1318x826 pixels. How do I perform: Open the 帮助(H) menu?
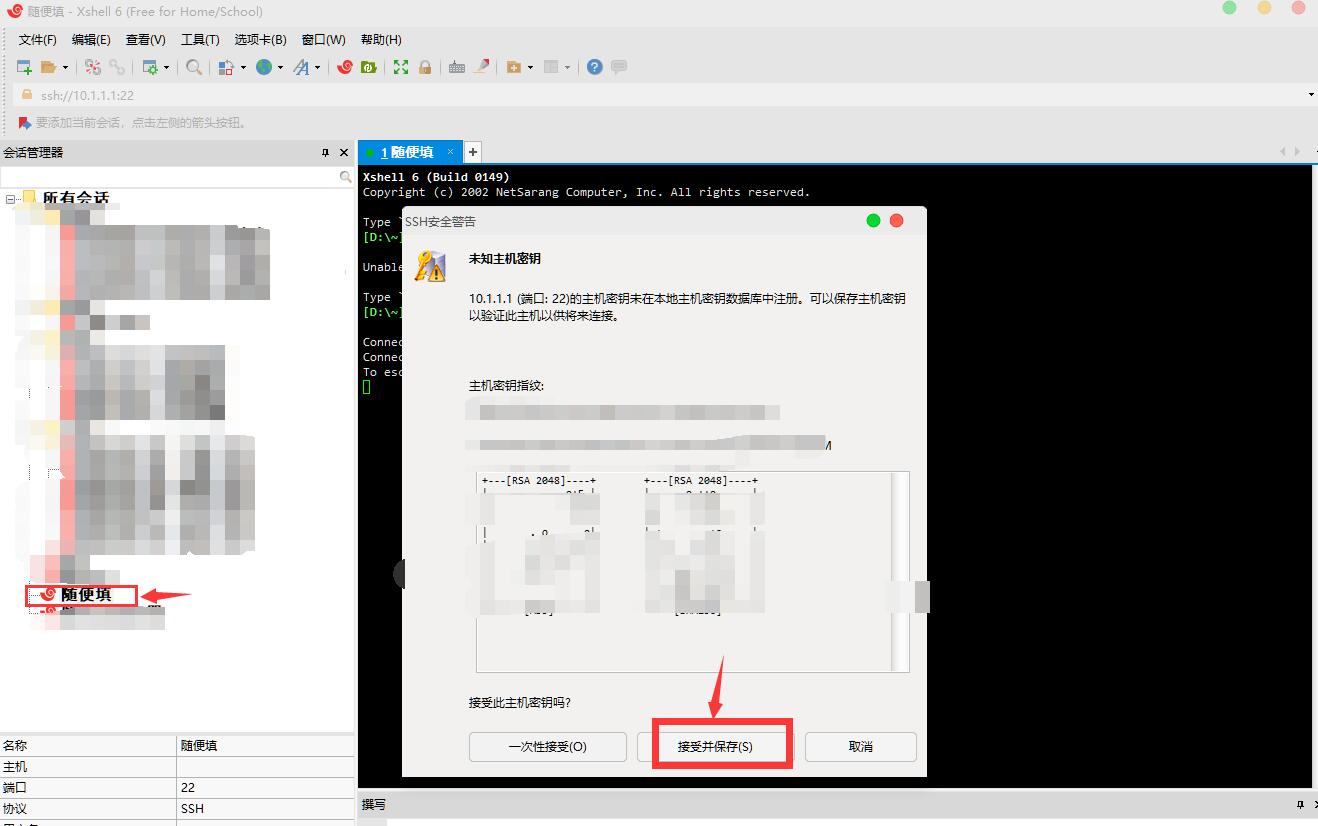click(381, 40)
